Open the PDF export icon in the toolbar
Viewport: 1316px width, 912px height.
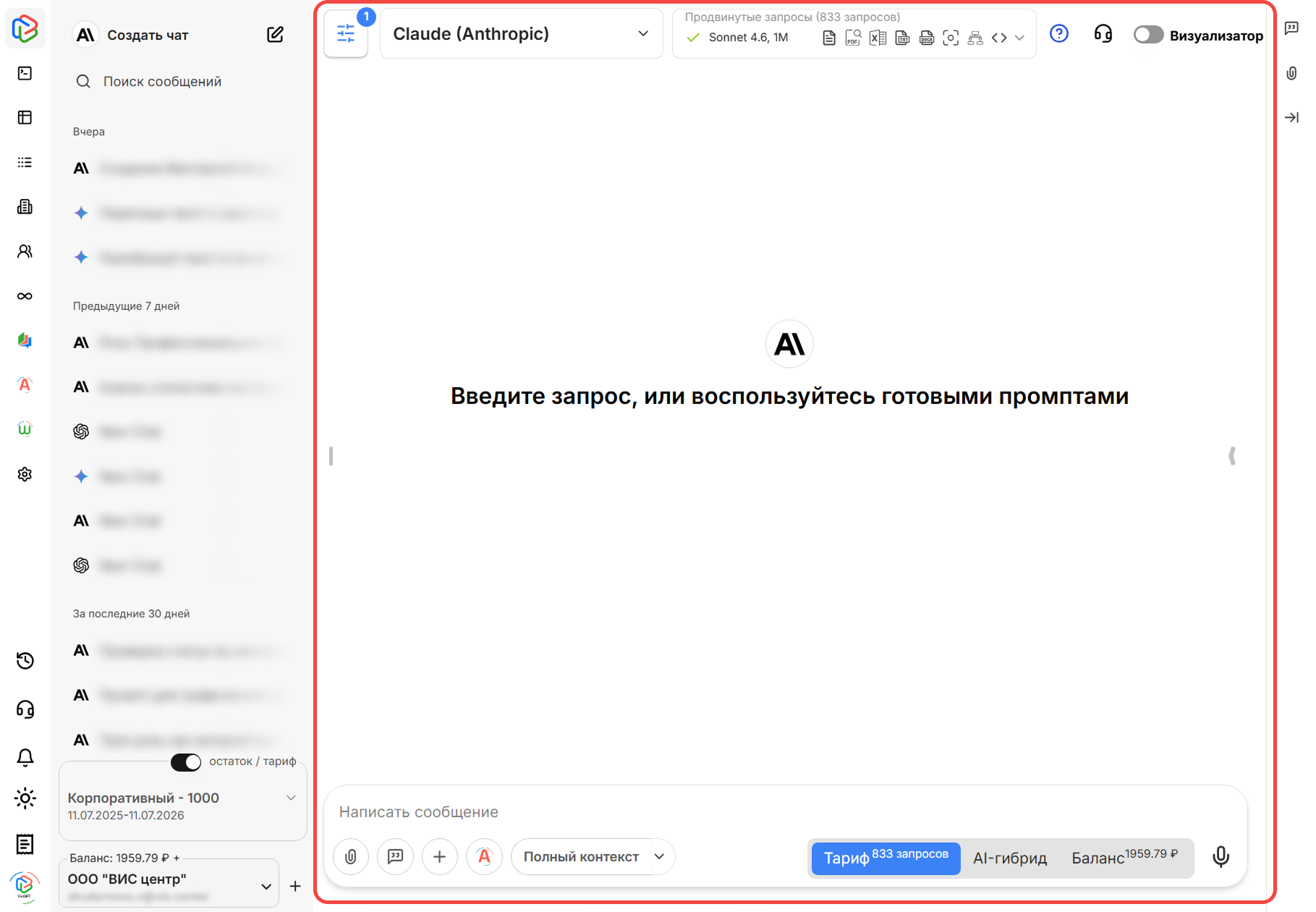click(854, 38)
